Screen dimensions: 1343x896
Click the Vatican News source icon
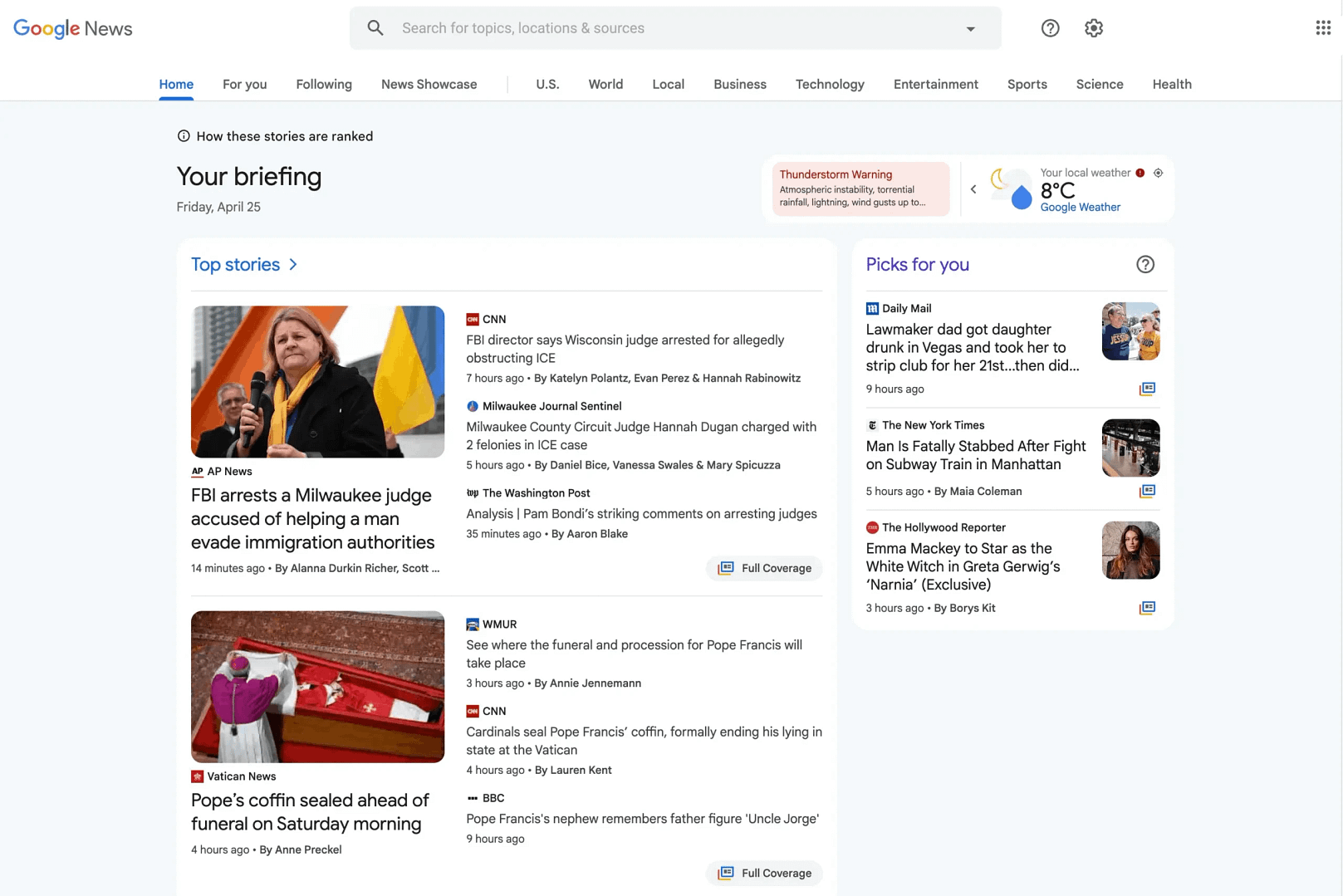coord(197,776)
